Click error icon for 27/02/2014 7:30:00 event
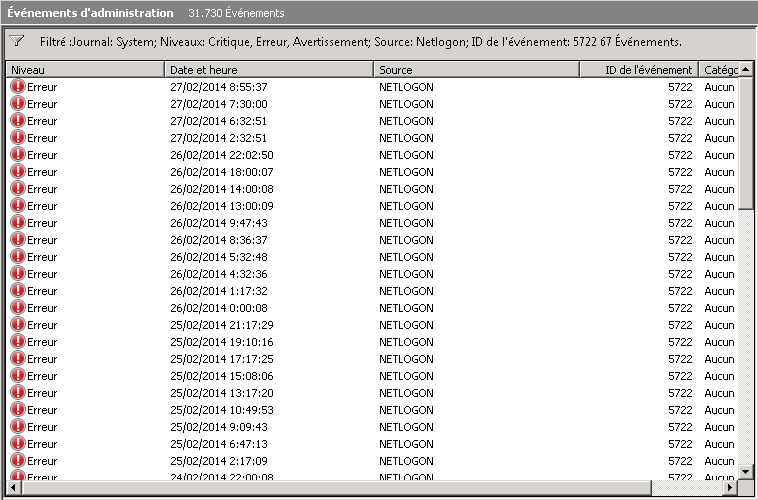Screen dimensions: 758x500 click(x=18, y=103)
